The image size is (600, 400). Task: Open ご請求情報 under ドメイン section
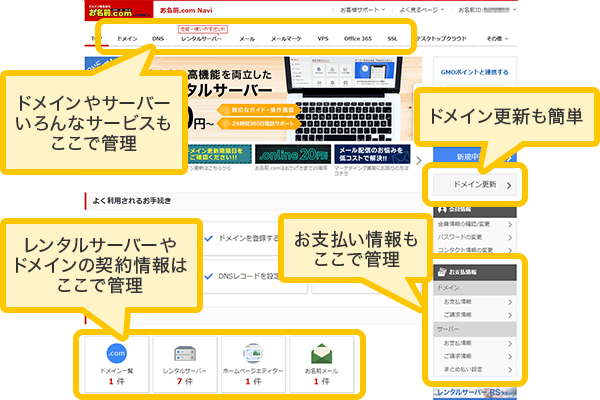point(457,315)
